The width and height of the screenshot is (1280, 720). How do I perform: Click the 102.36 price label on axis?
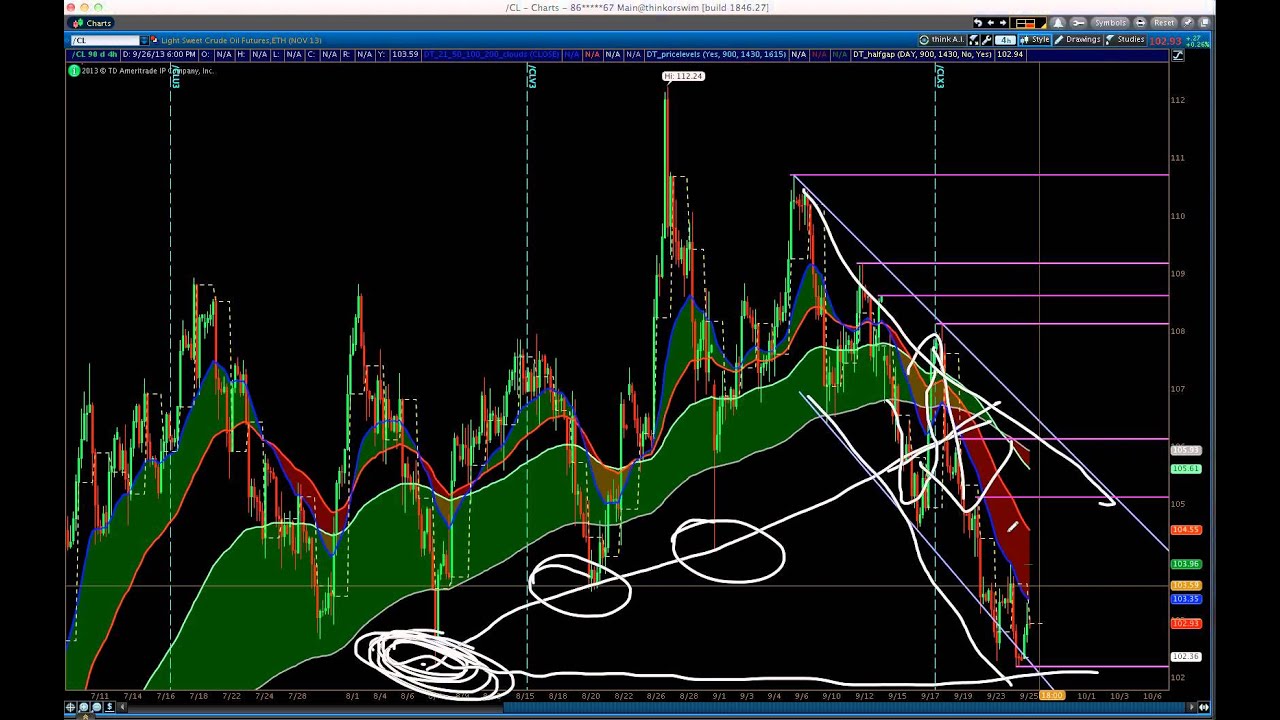coord(1186,657)
